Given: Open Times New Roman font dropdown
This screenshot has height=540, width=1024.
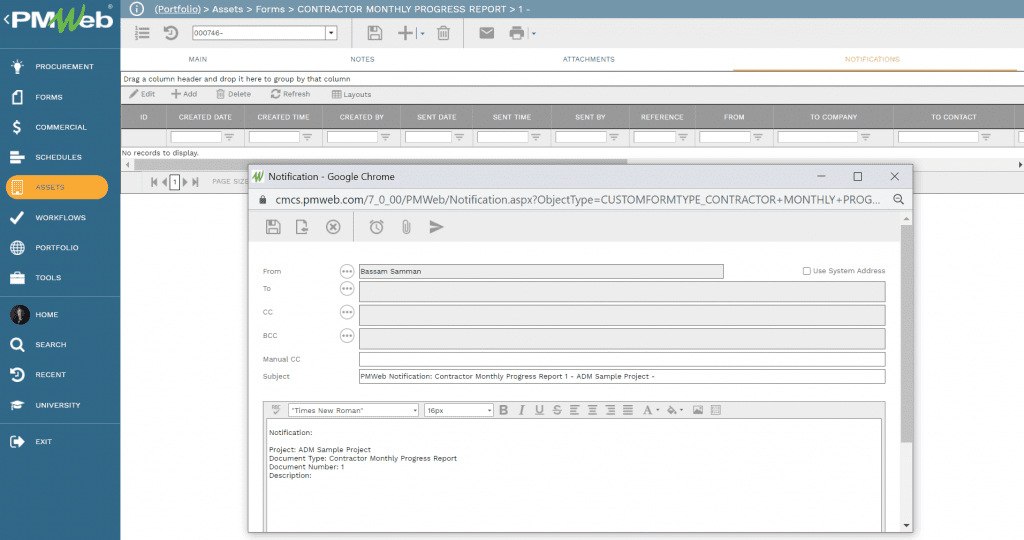Looking at the screenshot, I should [415, 411].
